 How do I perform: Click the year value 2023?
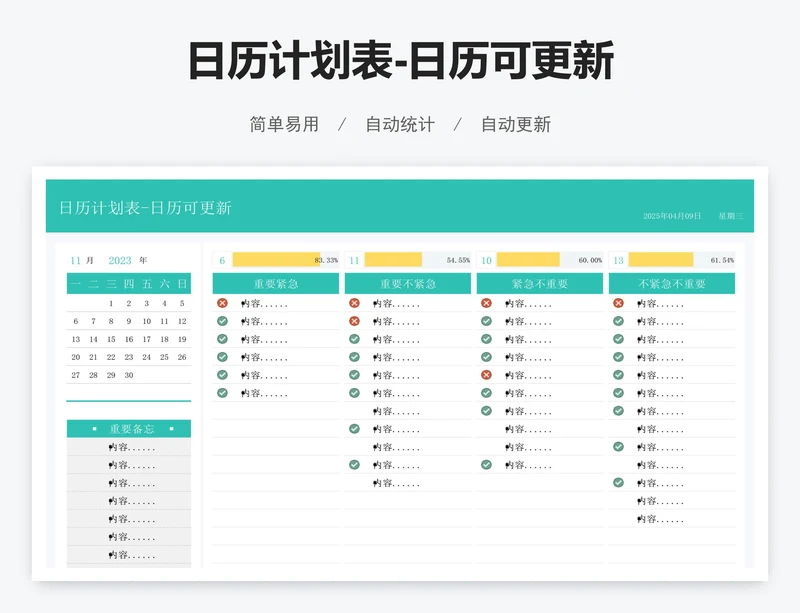tap(120, 260)
